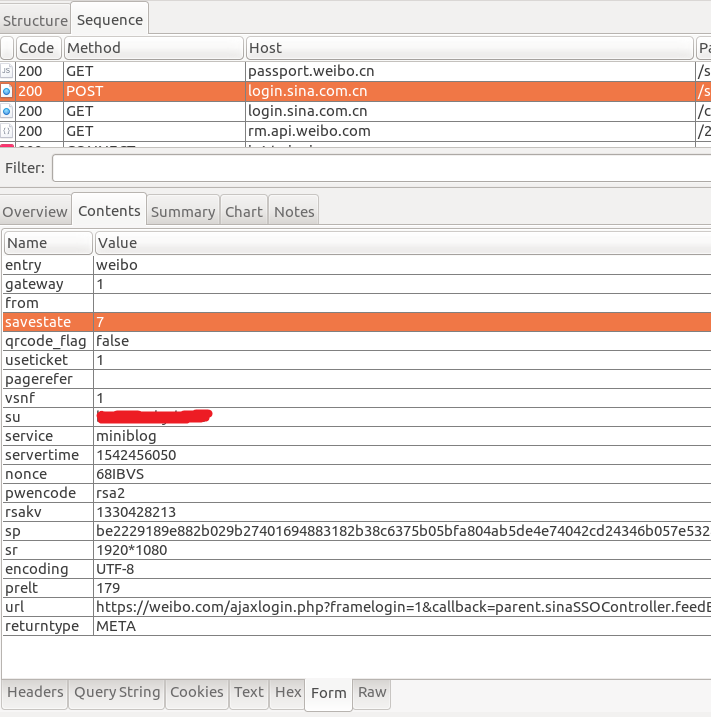Image resolution: width=711 pixels, height=717 pixels.
Task: Select the Contents tab
Action: point(109,211)
